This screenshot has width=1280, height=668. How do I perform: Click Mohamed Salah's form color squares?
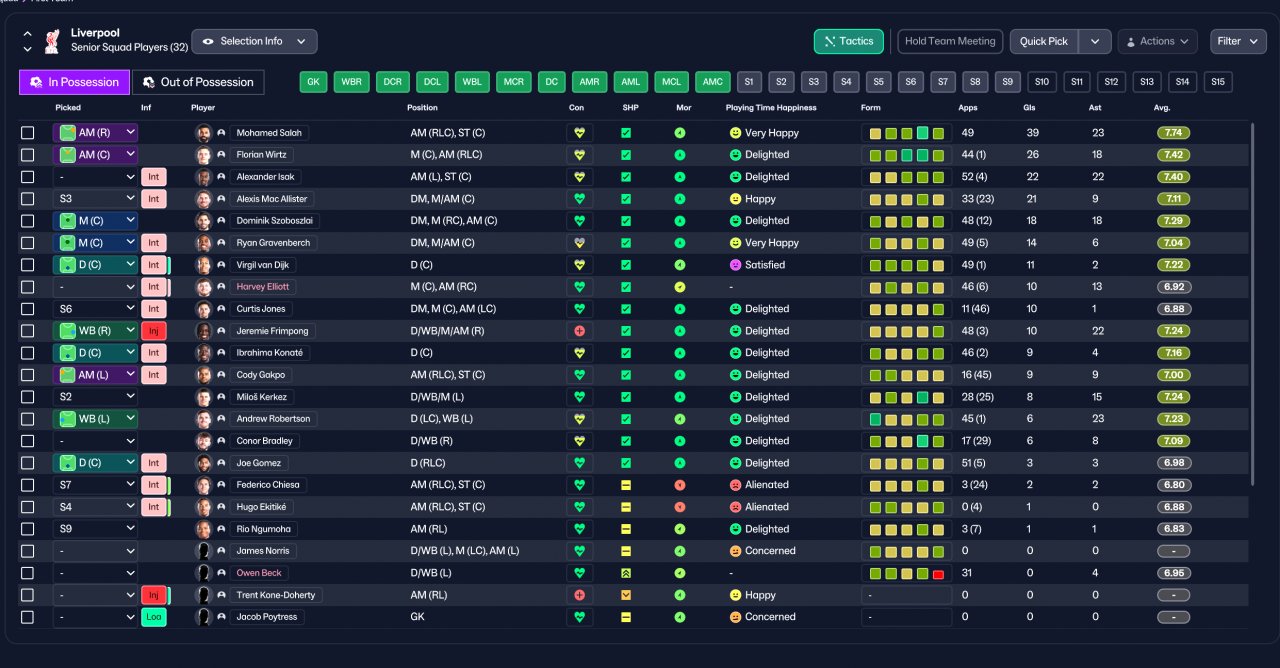[x=906, y=133]
